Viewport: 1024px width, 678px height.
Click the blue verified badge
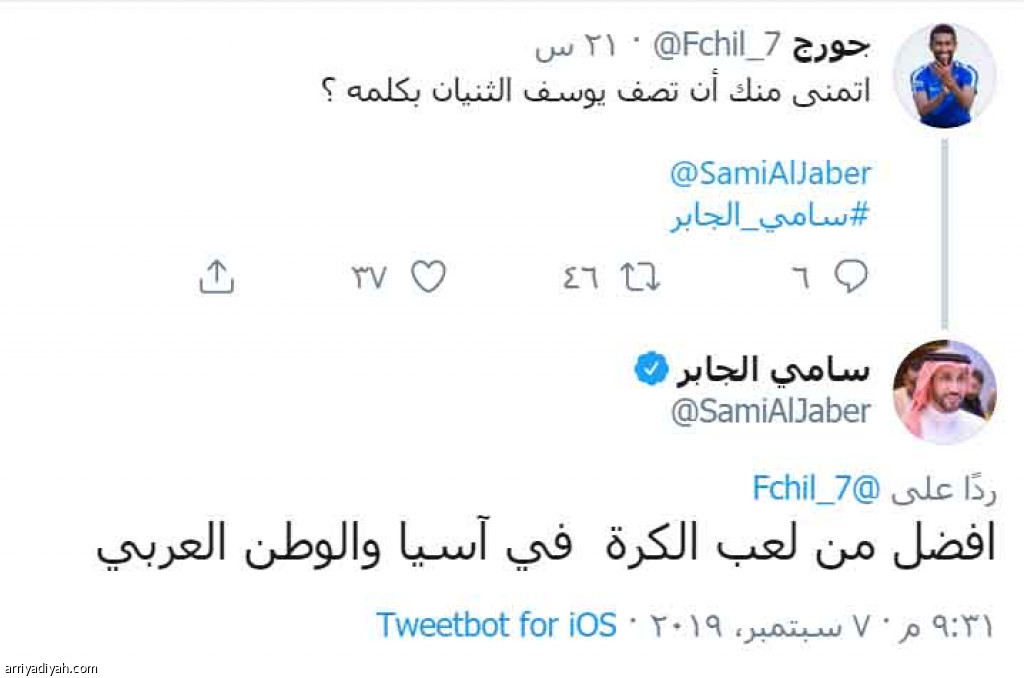[x=651, y=369]
